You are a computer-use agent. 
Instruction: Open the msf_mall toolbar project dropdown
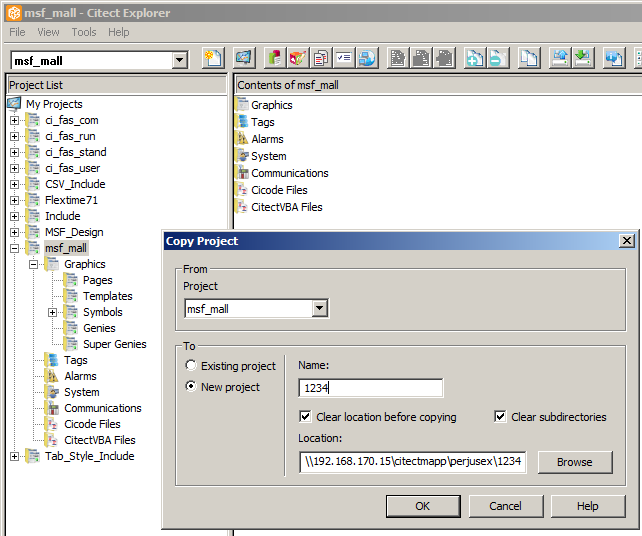pos(179,61)
